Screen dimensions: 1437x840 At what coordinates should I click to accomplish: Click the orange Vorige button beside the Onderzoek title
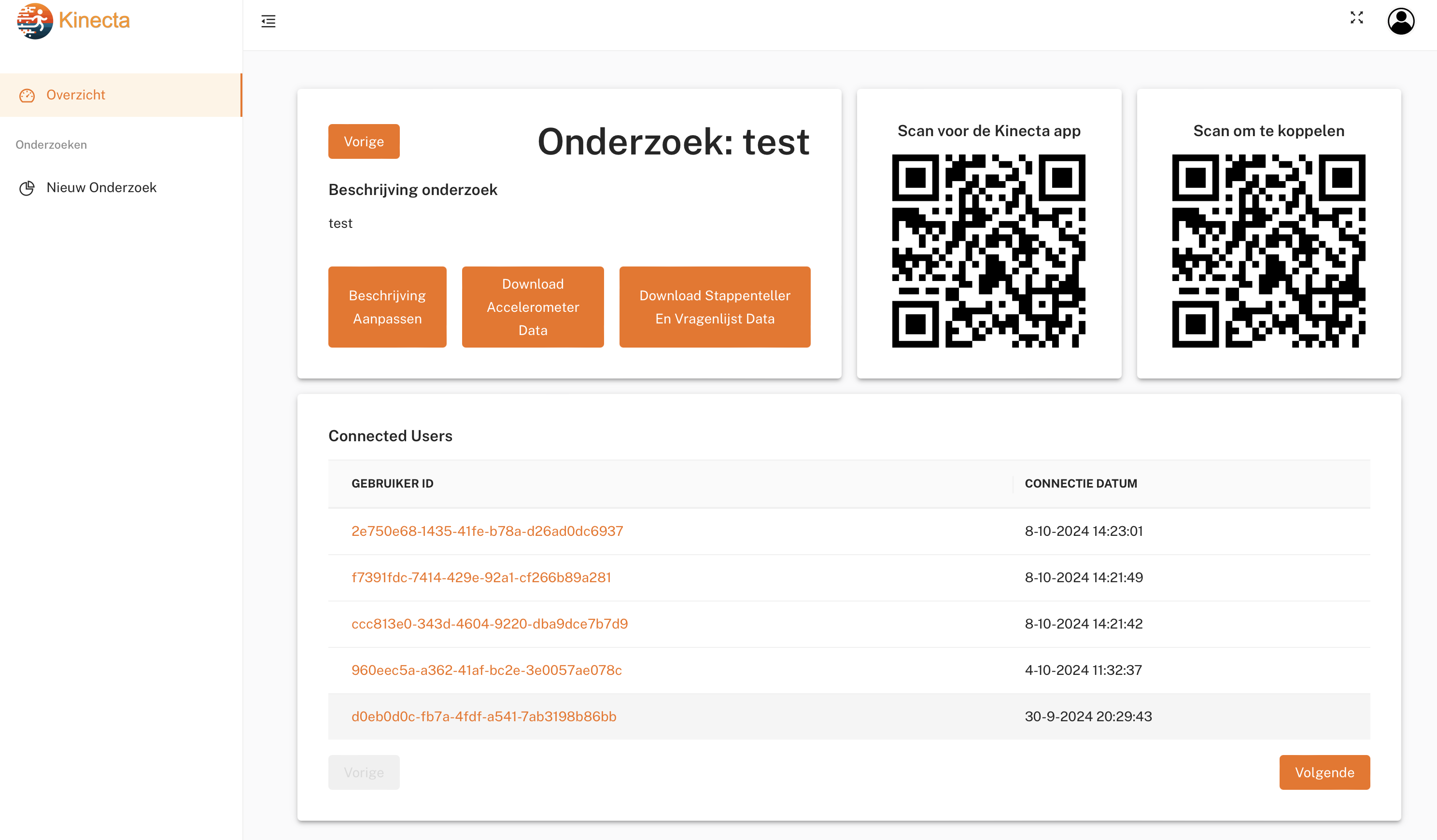tap(363, 141)
